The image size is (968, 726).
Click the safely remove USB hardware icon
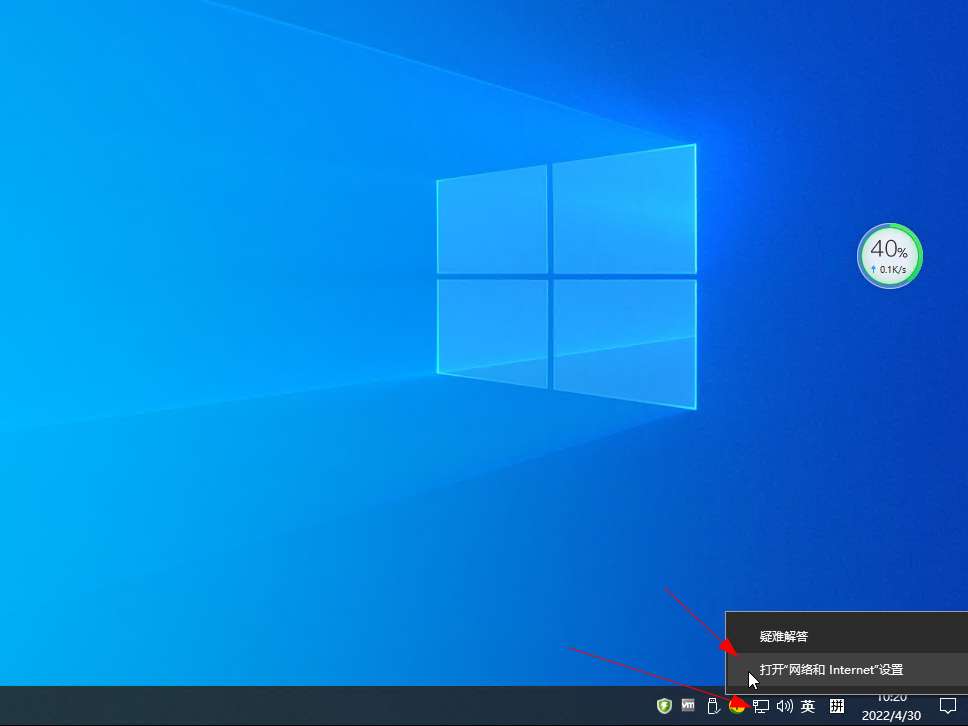point(713,706)
